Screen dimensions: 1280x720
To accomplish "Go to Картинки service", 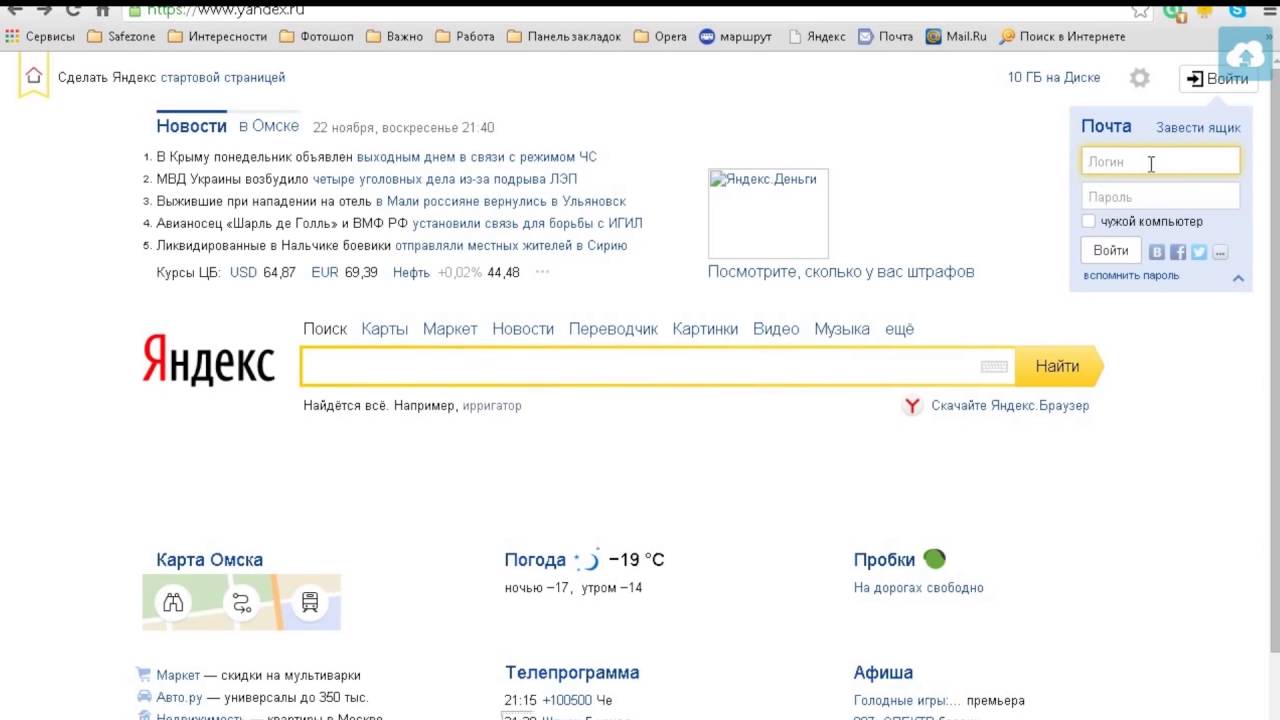I will tap(705, 329).
